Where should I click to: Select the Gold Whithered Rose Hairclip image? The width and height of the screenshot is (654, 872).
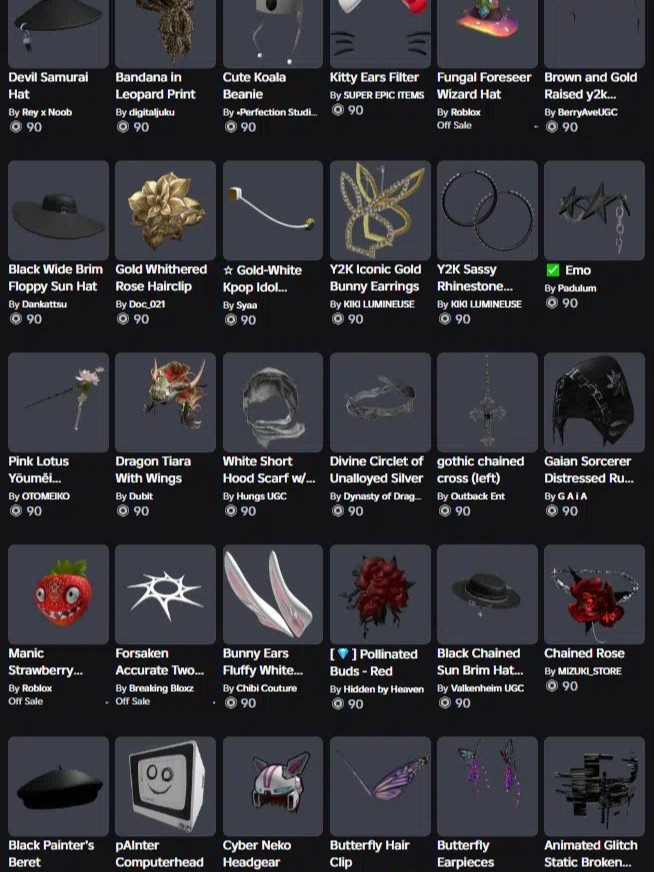pyautogui.click(x=165, y=210)
